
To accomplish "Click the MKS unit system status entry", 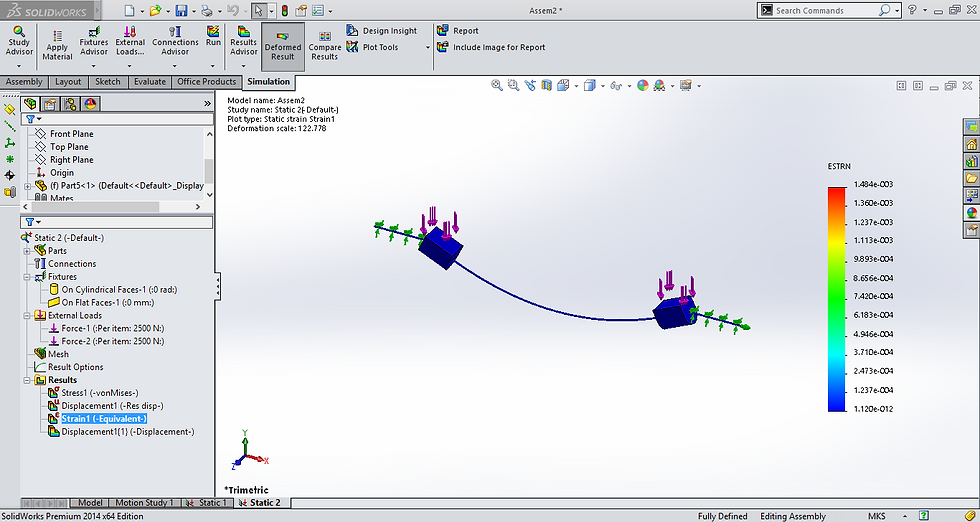I will tap(876, 516).
